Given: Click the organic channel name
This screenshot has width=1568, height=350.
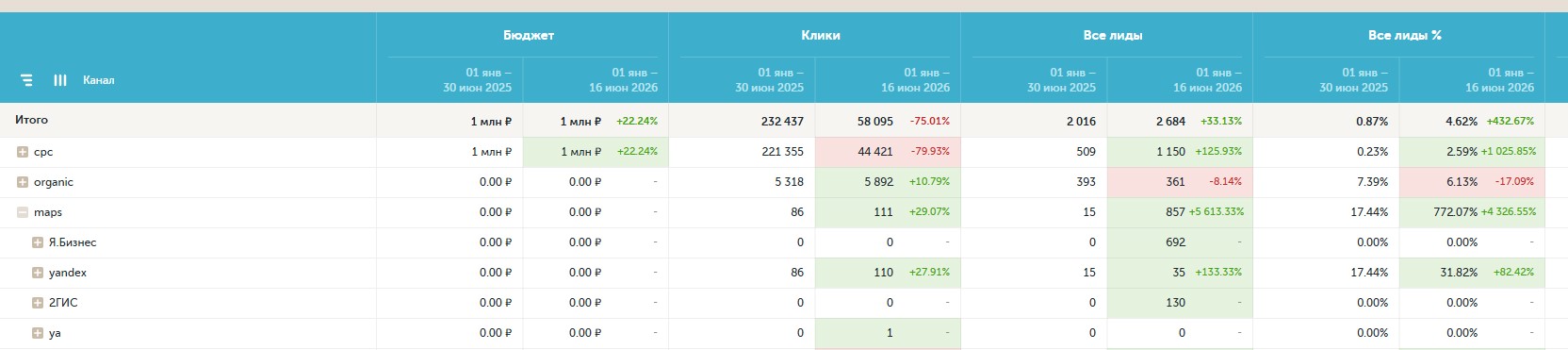Looking at the screenshot, I should (54, 182).
